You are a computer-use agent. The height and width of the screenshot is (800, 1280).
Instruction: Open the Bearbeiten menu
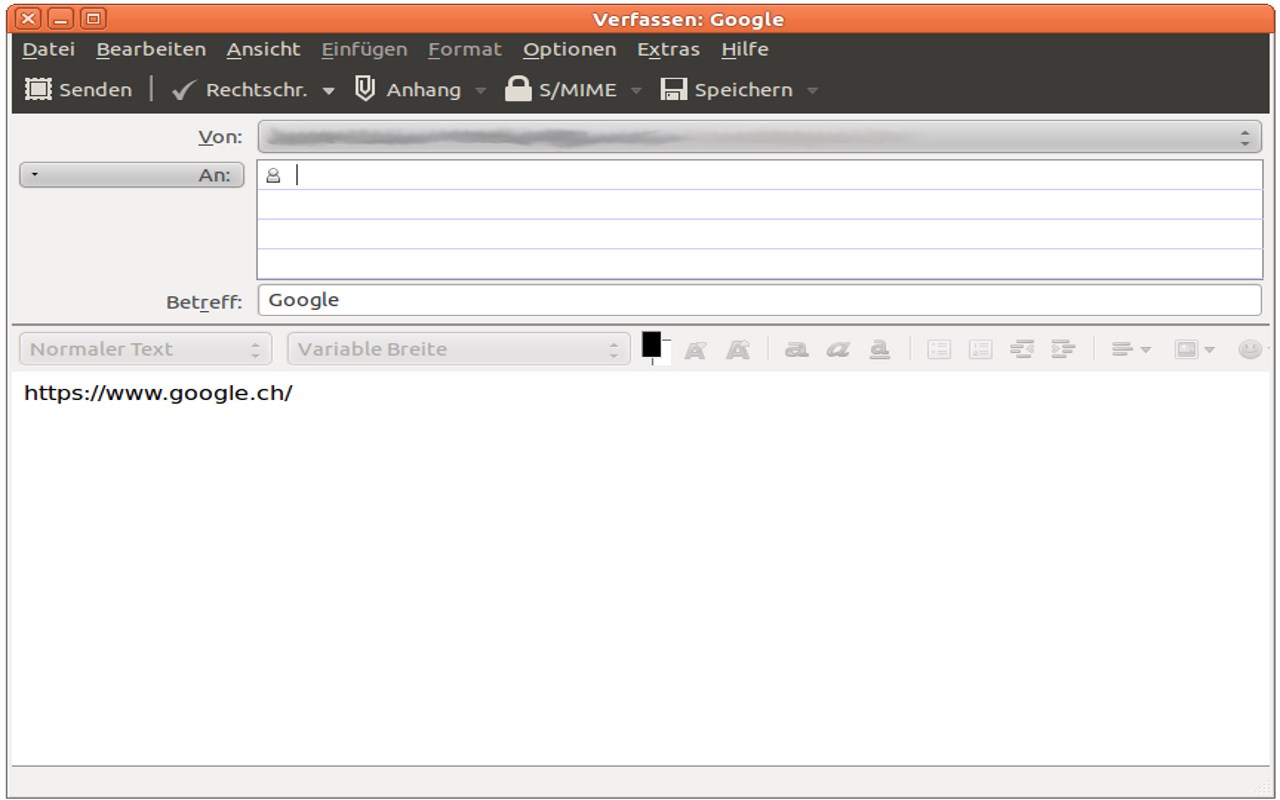[151, 49]
